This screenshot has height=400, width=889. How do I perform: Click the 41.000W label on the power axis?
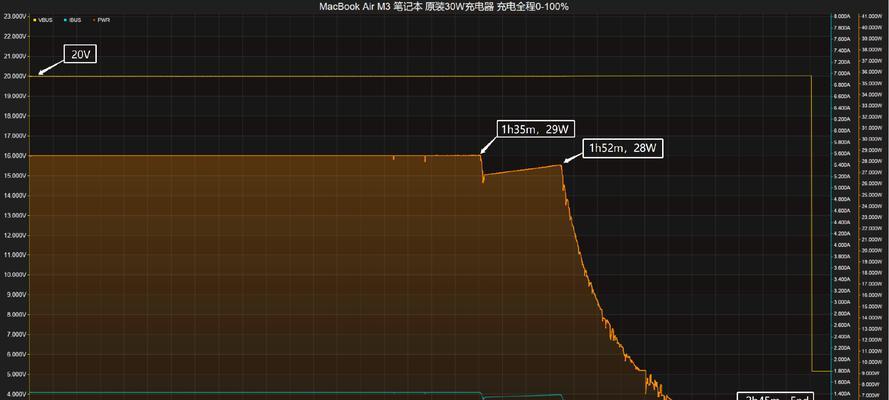pos(870,16)
